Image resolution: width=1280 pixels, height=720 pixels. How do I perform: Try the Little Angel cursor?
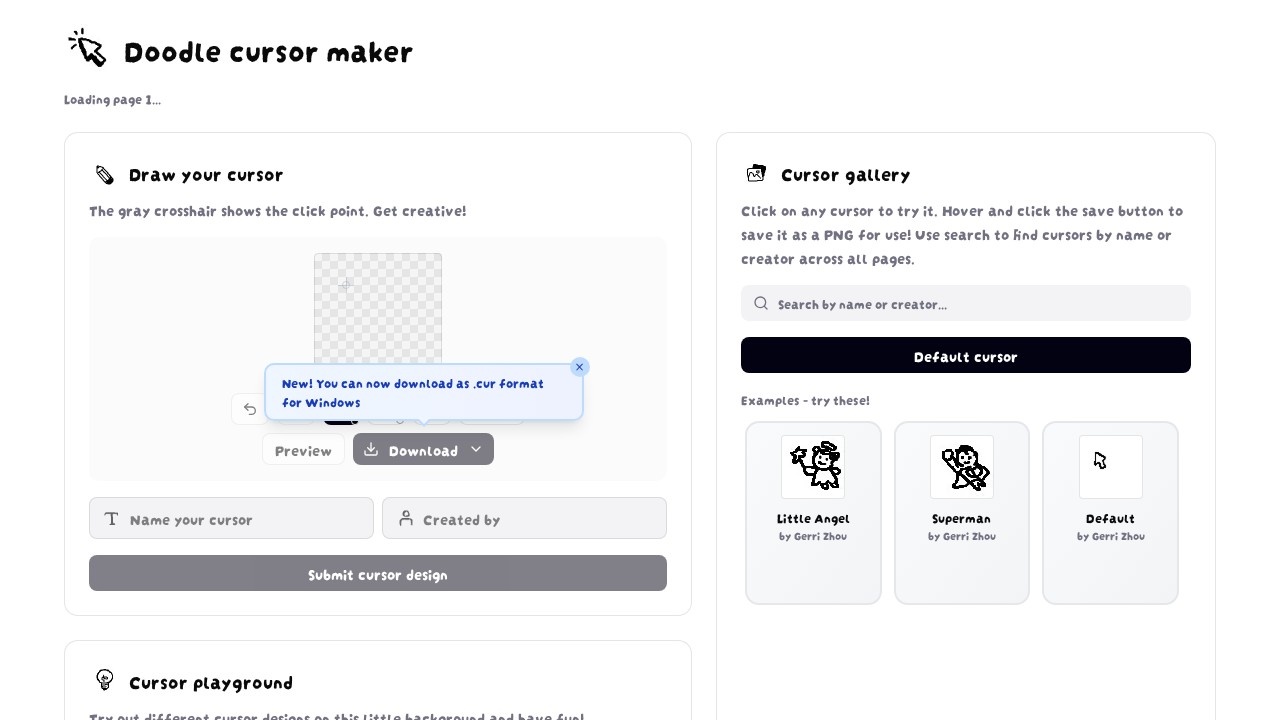[x=813, y=512]
